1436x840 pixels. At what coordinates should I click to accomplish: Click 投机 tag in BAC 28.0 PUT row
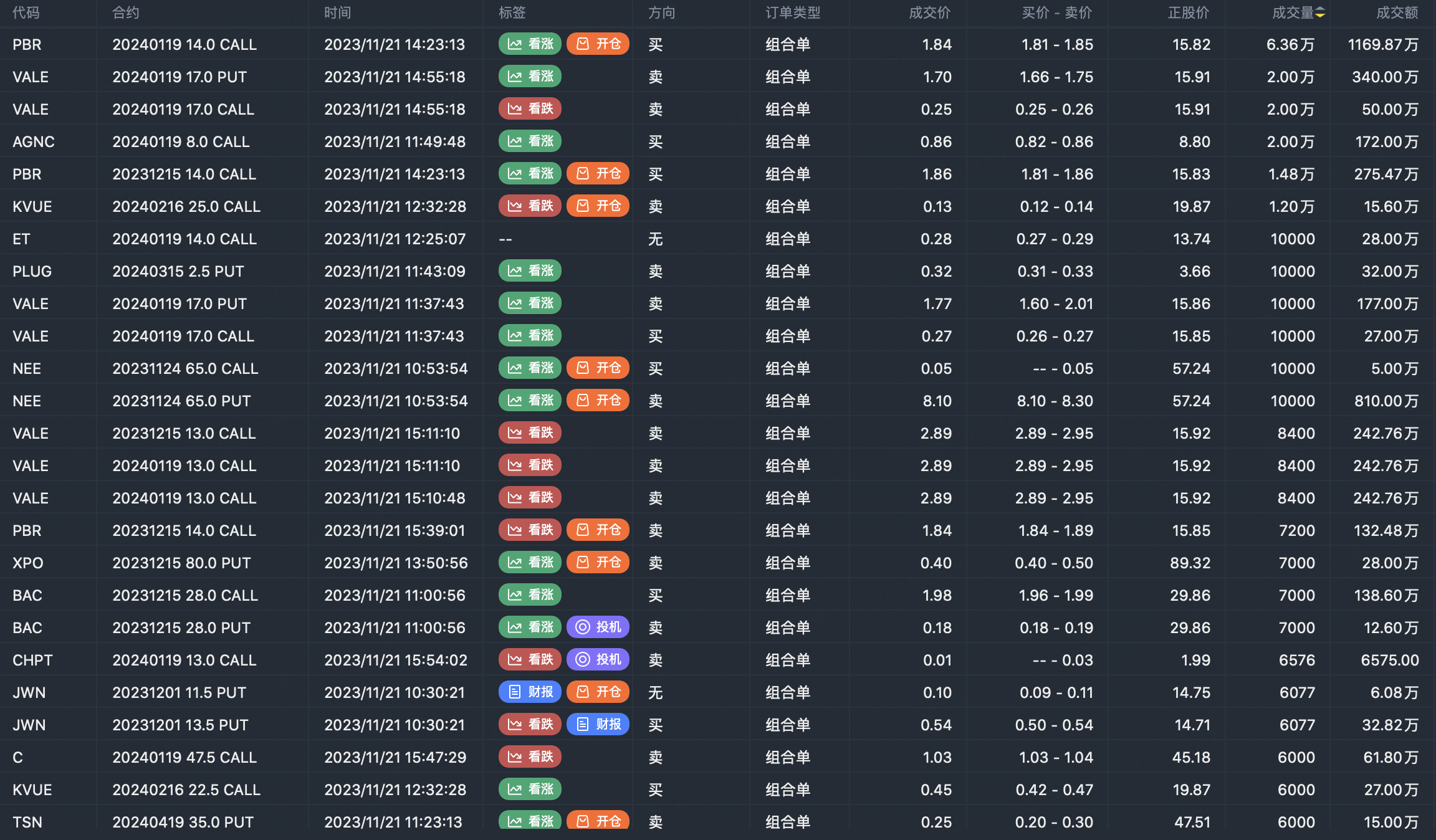pyautogui.click(x=598, y=628)
